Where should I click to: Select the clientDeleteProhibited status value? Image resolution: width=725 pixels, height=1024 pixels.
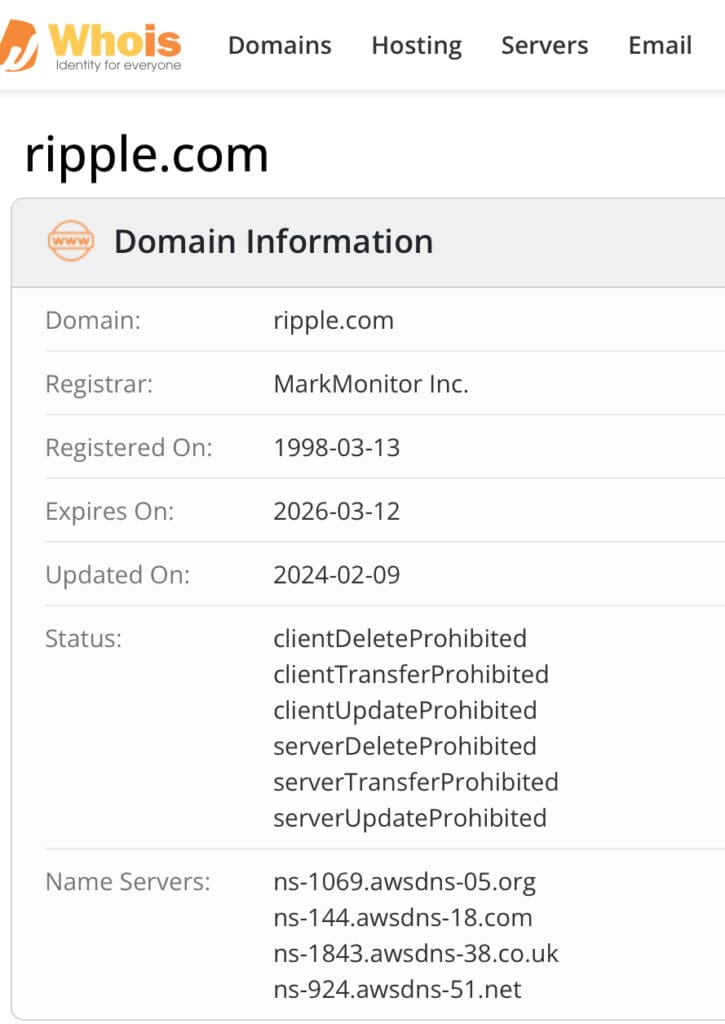[x=401, y=639]
